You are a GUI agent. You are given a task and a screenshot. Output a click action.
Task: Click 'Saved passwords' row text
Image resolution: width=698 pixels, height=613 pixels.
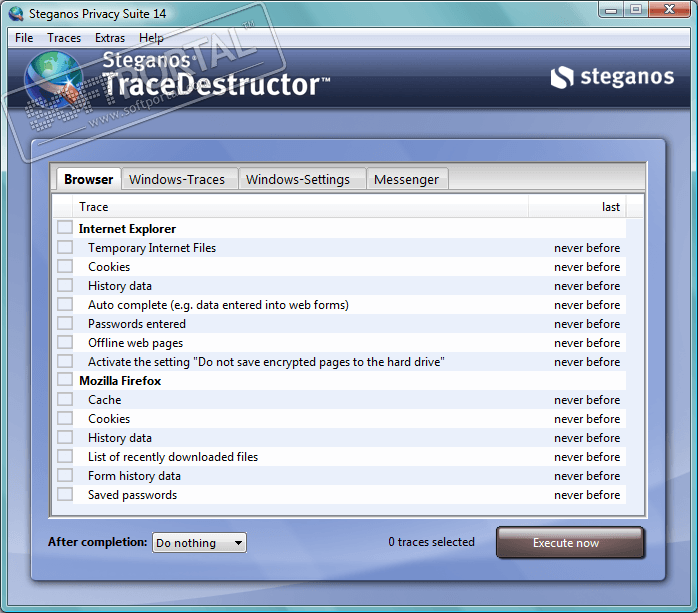pos(132,495)
